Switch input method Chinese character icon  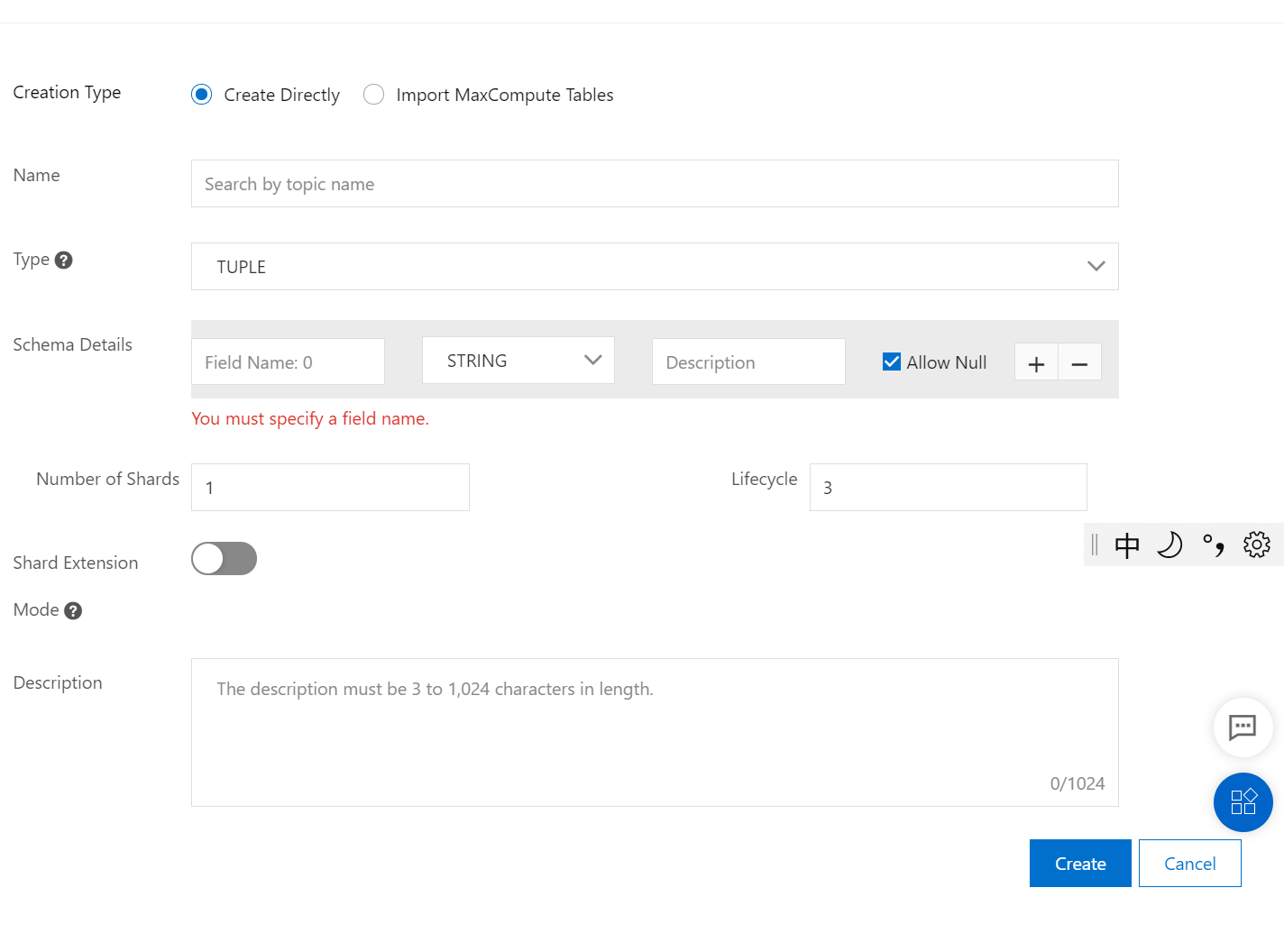(1127, 545)
